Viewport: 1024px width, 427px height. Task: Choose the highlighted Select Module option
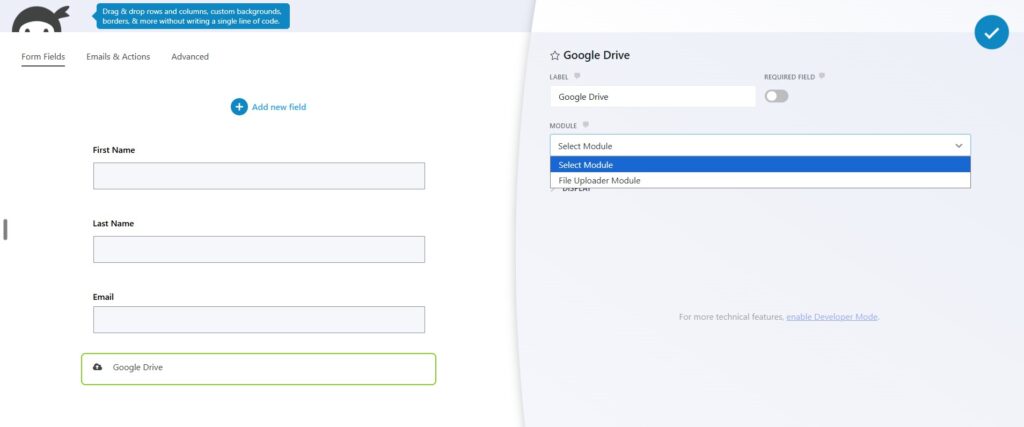pos(760,165)
